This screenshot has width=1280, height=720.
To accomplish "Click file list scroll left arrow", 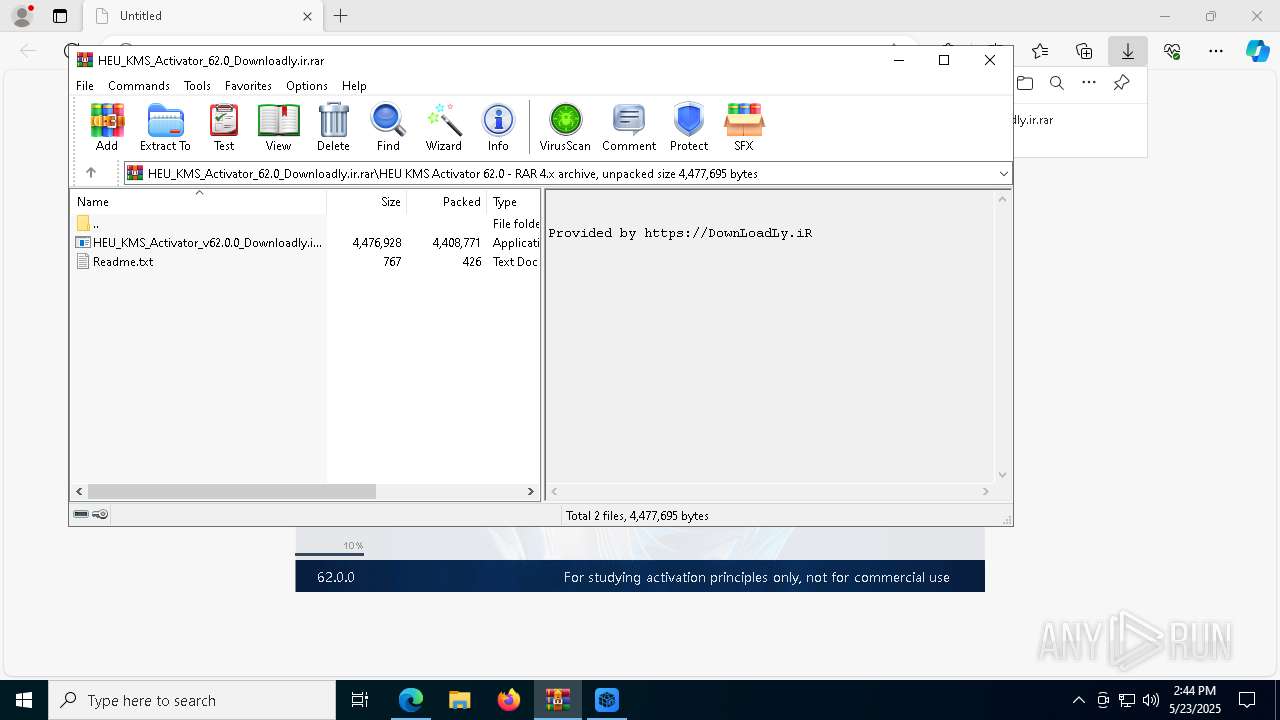I will coord(79,491).
